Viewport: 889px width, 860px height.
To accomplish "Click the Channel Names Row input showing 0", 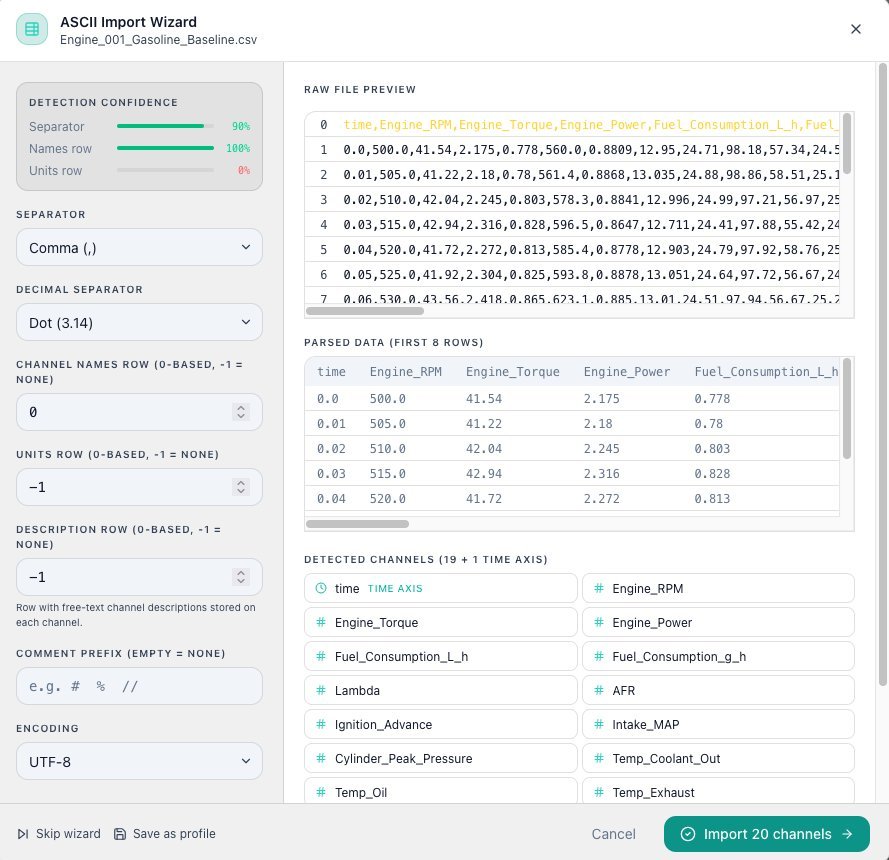I will (139, 412).
